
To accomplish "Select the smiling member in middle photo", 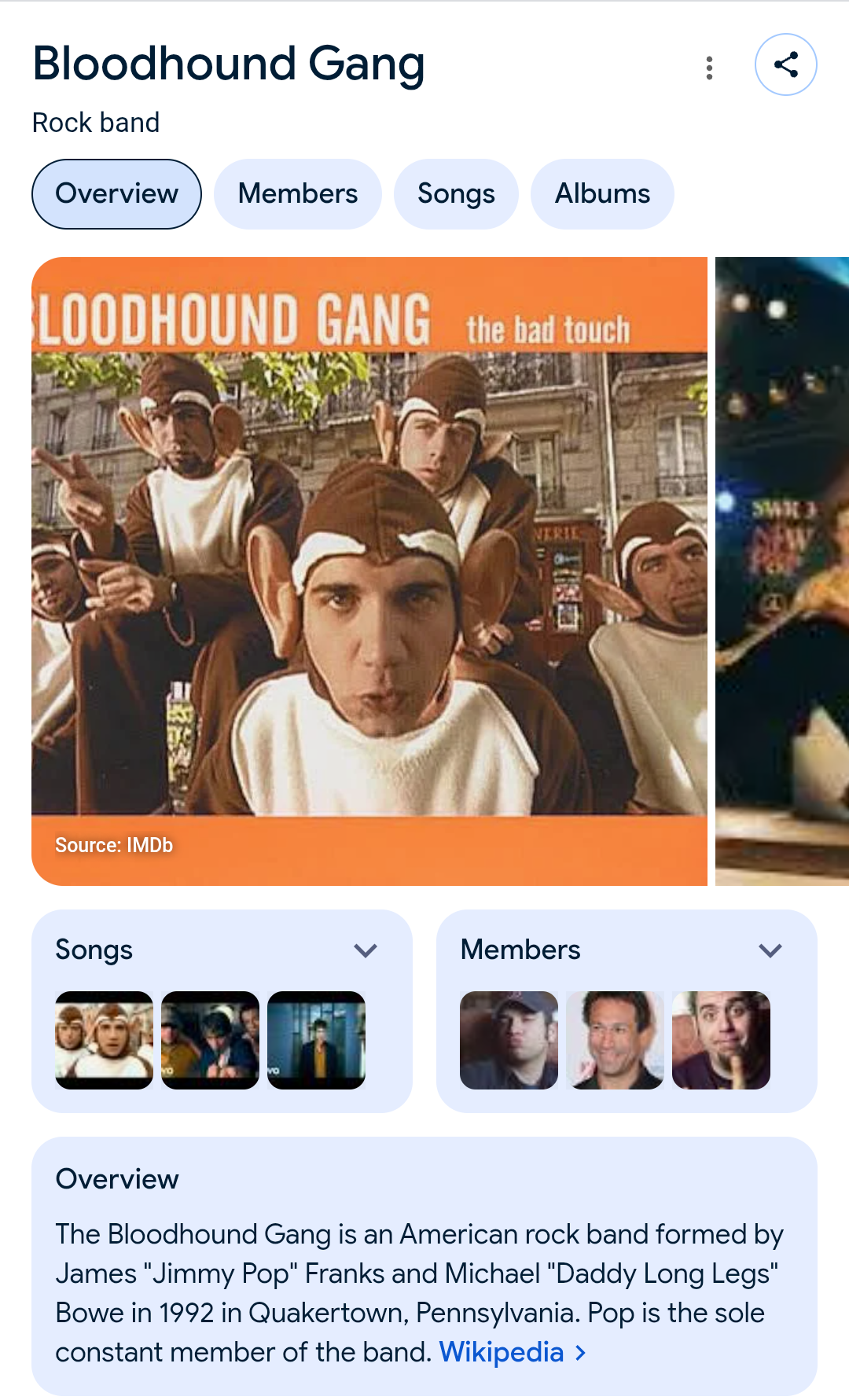I will [615, 1040].
